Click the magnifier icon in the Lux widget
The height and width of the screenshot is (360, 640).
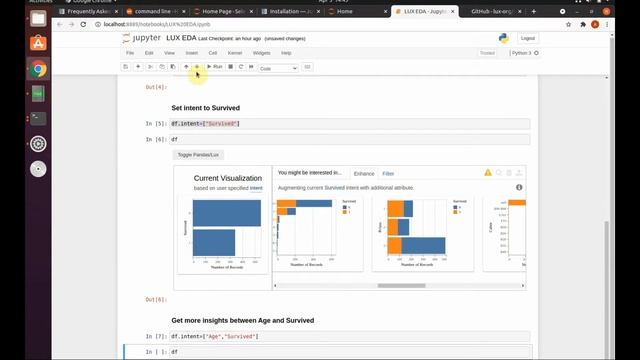click(499, 173)
